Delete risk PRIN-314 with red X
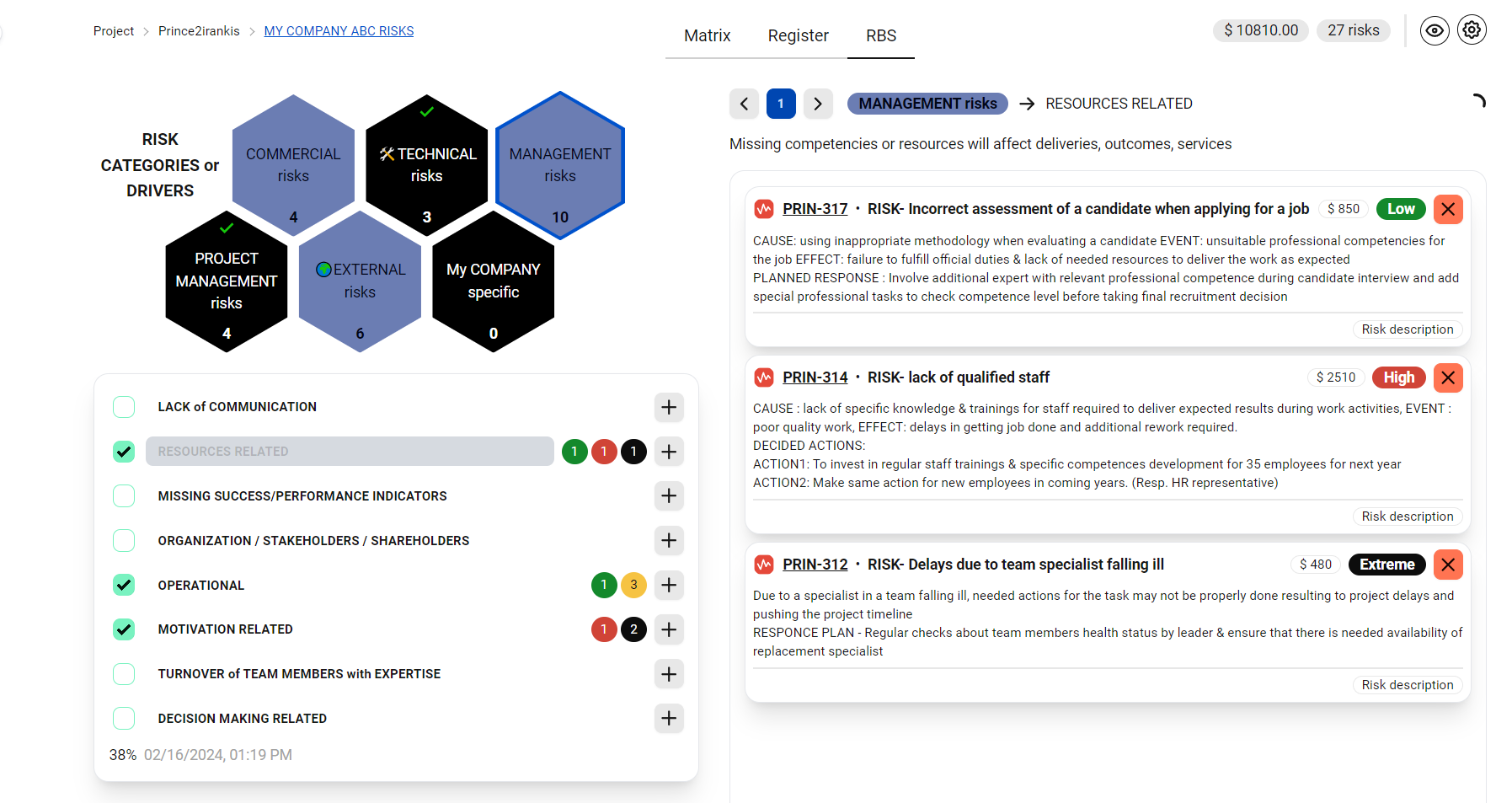Image resolution: width=1512 pixels, height=803 pixels. tap(1448, 377)
